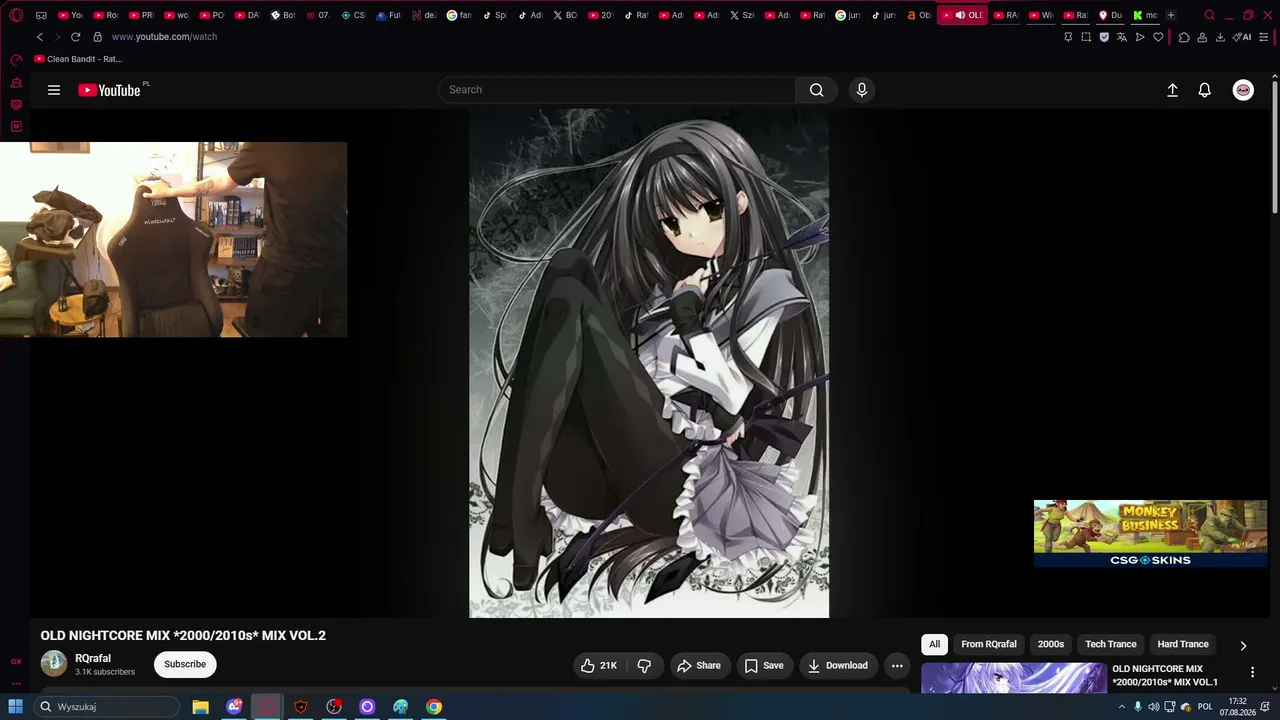Switch to the 'Du' maps tab
Viewport: 1280px width, 720px height.
1111,15
